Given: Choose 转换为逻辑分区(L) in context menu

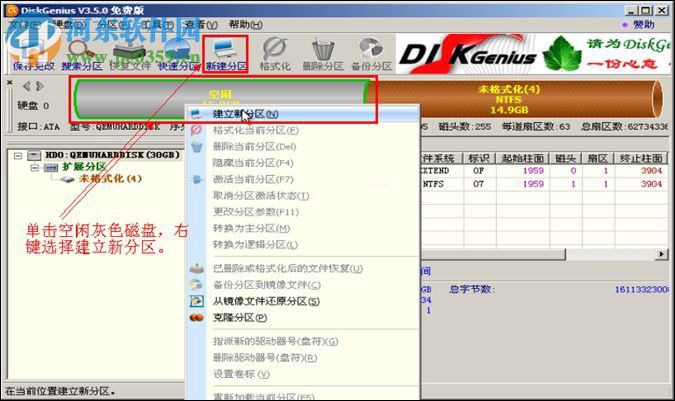Looking at the screenshot, I should point(303,245).
